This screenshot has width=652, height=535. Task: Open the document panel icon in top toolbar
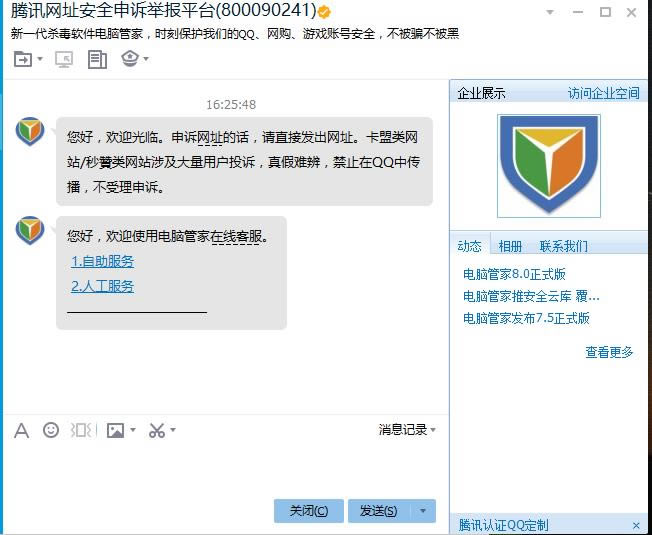pyautogui.click(x=97, y=59)
